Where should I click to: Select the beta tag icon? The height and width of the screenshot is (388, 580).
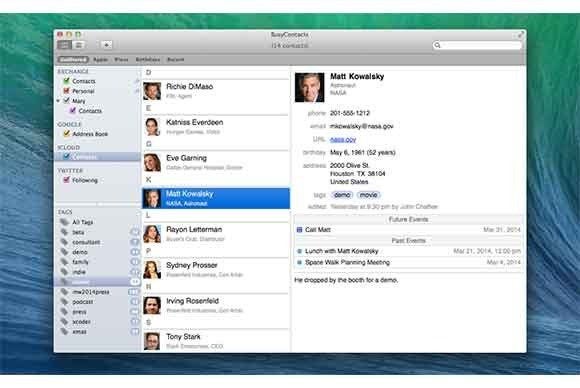(x=65, y=232)
